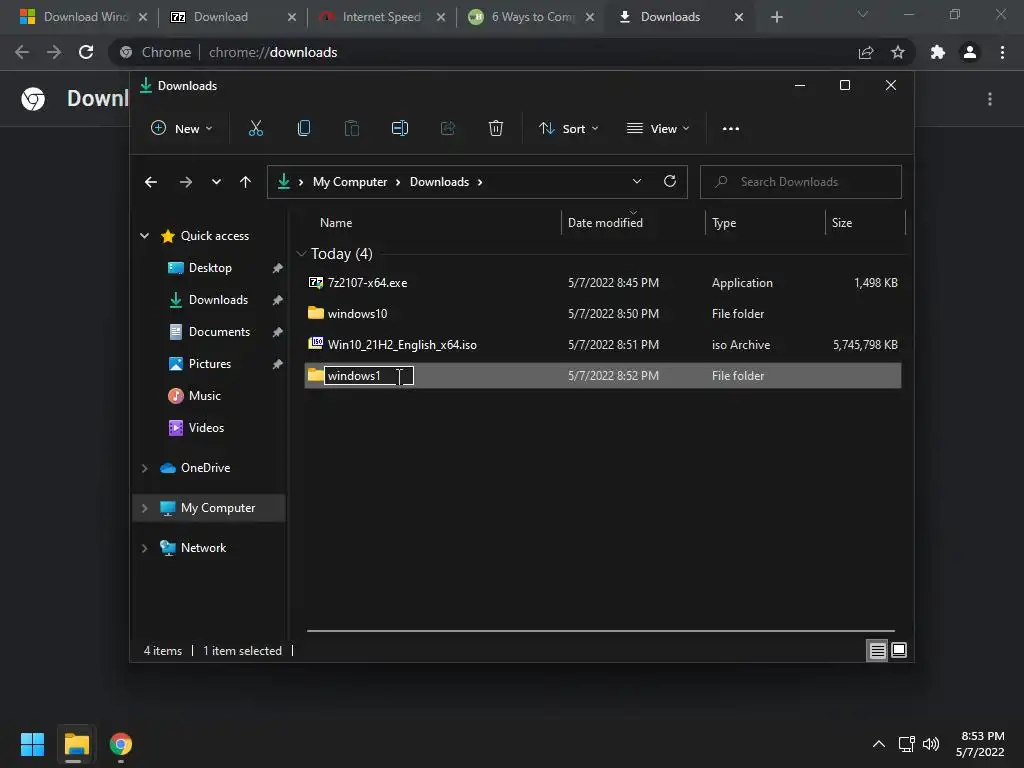Viewport: 1024px width, 768px height.
Task: Click the Cut scissors icon in Explorer toolbar
Action: (255, 129)
